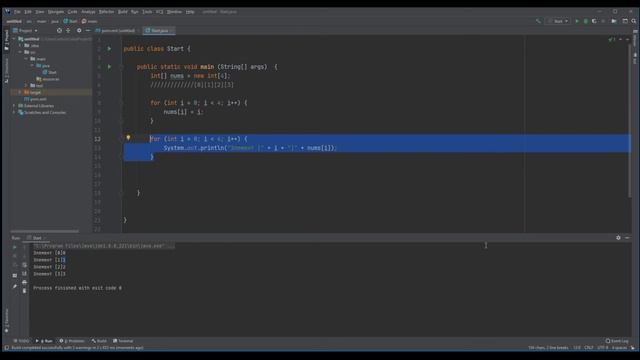Open the Help menu
This screenshot has width=640, height=360.
(x=190, y=12)
